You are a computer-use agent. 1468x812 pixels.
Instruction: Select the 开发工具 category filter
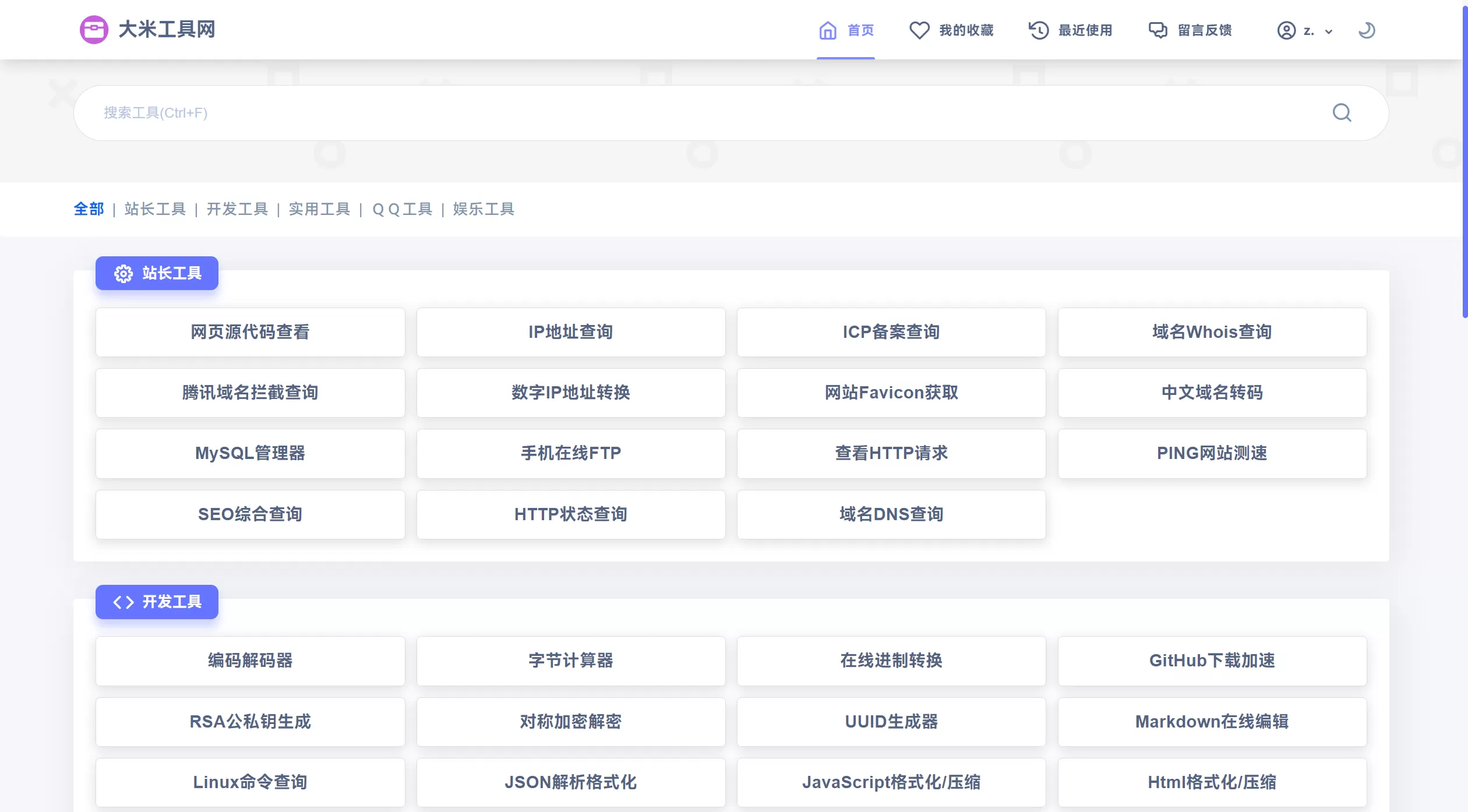pos(237,209)
